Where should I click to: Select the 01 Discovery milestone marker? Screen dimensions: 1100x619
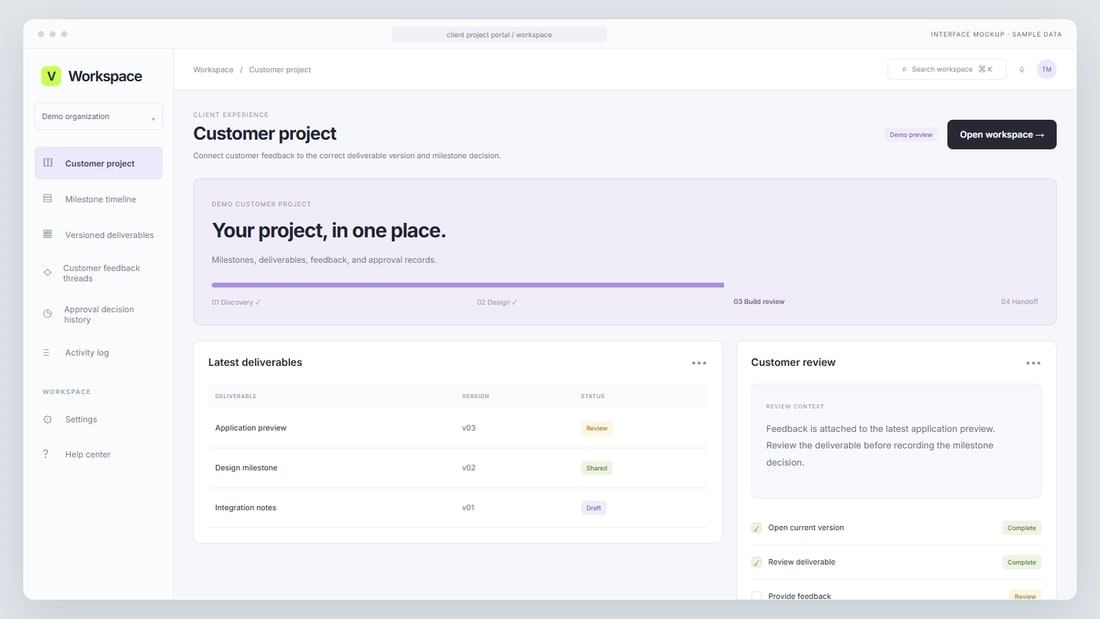(236, 302)
